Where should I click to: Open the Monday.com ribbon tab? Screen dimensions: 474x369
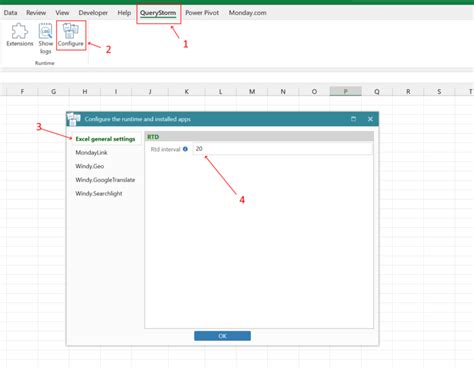[x=247, y=13]
